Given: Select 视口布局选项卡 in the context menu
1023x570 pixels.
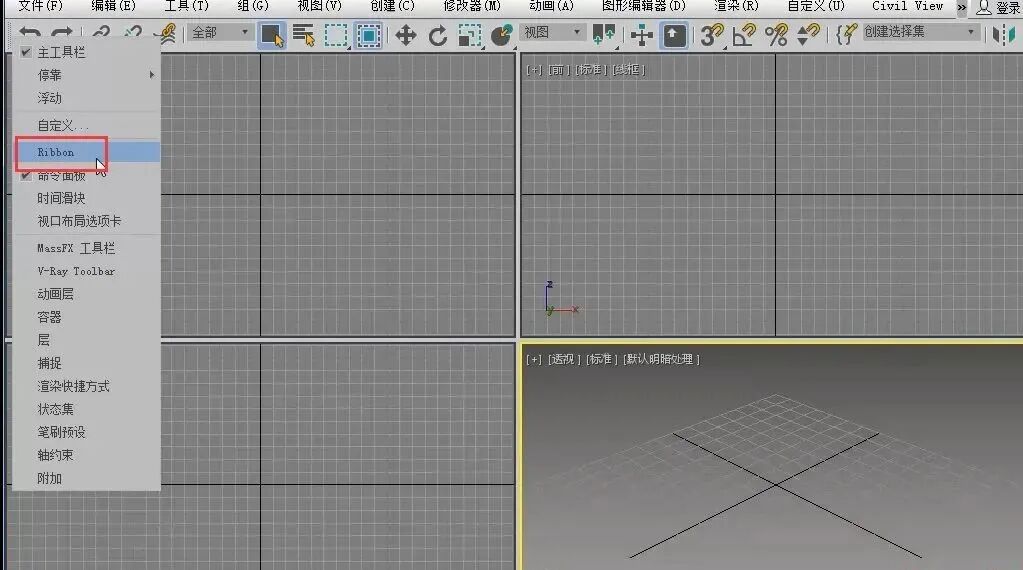Looking at the screenshot, I should pos(86,221).
